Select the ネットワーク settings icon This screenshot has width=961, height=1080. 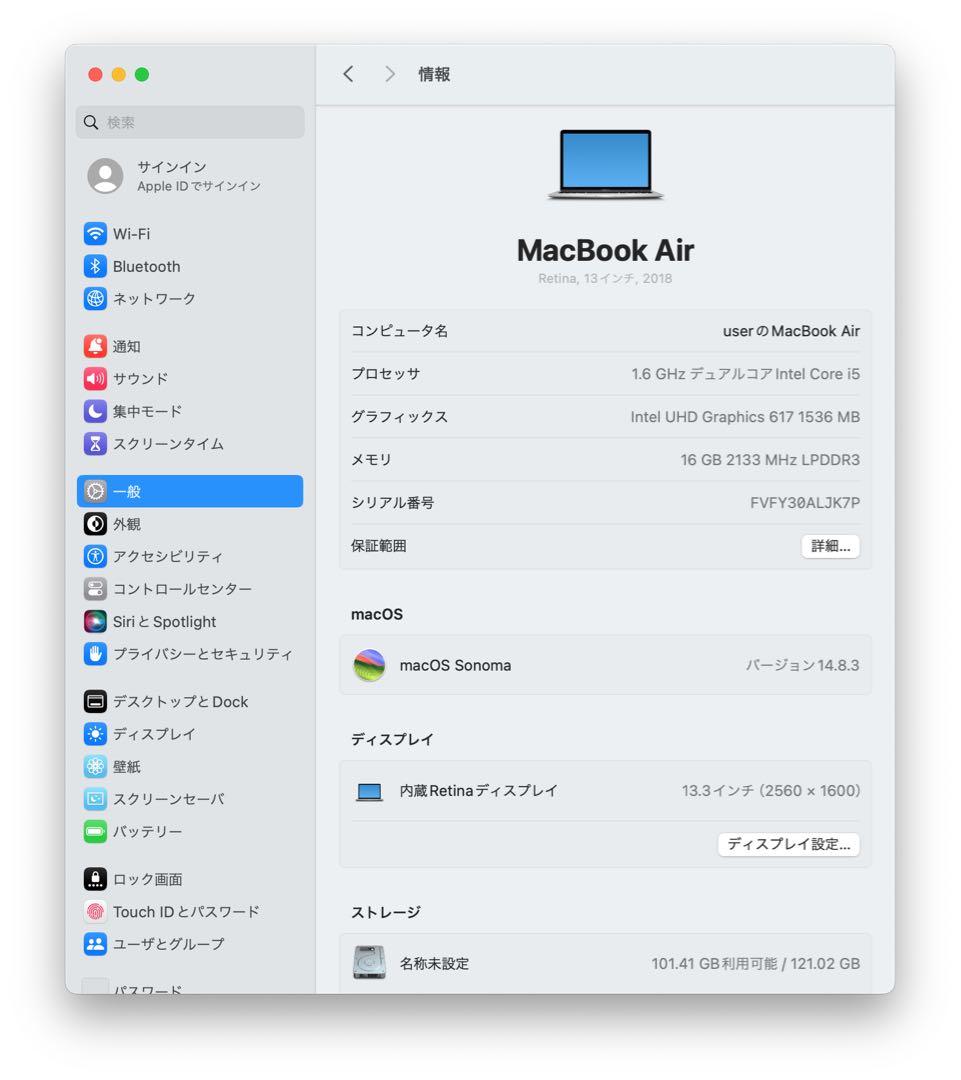pos(150,298)
